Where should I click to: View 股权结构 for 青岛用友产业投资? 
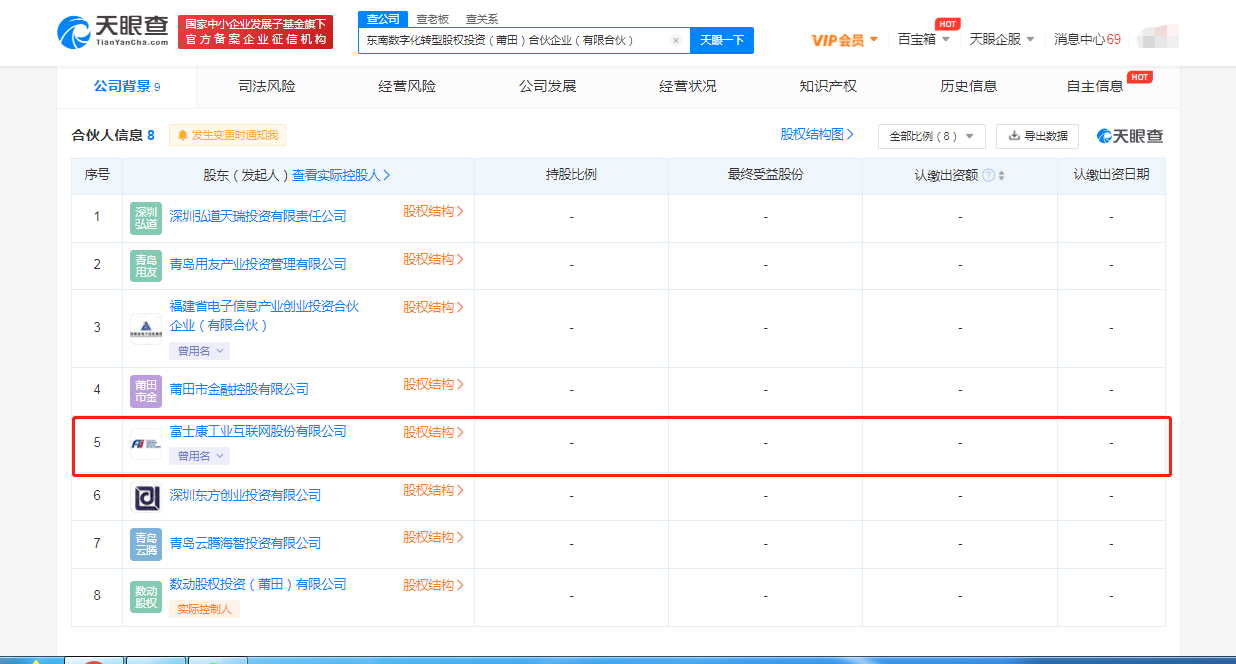(x=434, y=259)
